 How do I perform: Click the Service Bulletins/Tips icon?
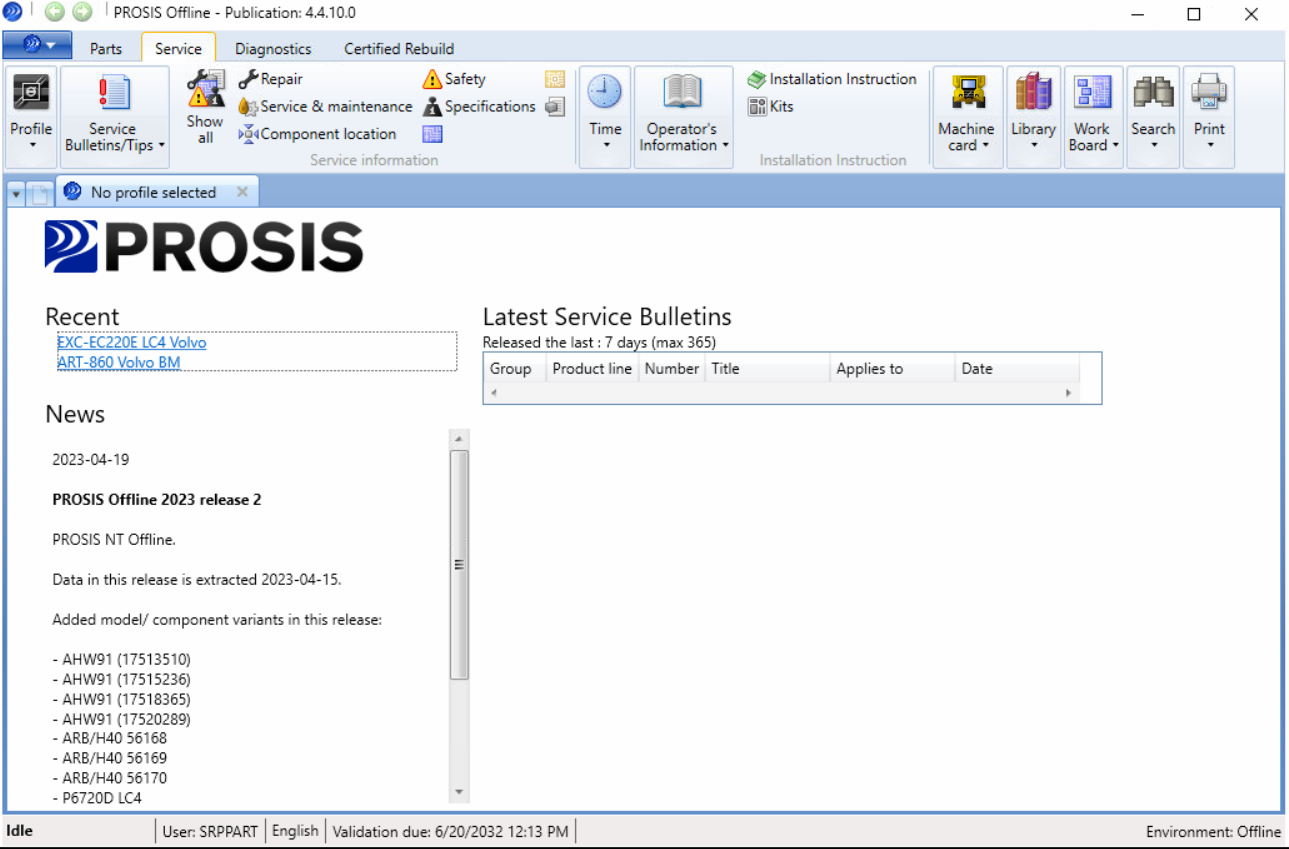114,94
